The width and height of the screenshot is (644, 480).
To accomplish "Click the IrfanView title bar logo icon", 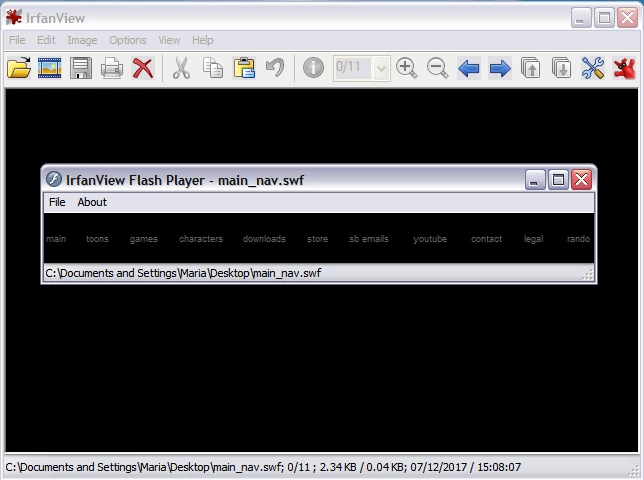I will tap(14, 17).
